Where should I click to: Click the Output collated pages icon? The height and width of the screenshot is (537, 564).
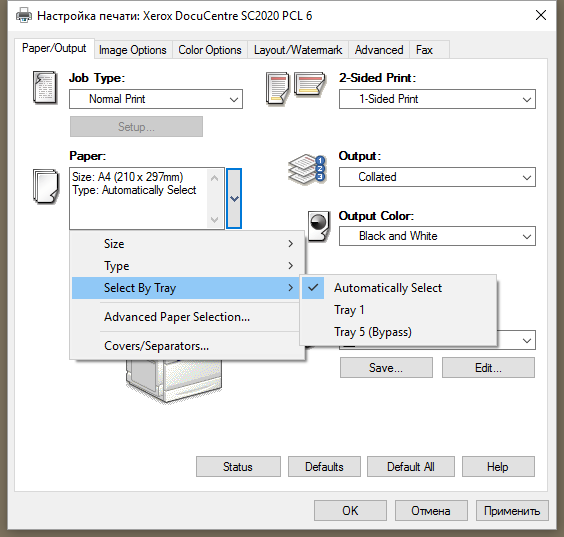click(307, 169)
